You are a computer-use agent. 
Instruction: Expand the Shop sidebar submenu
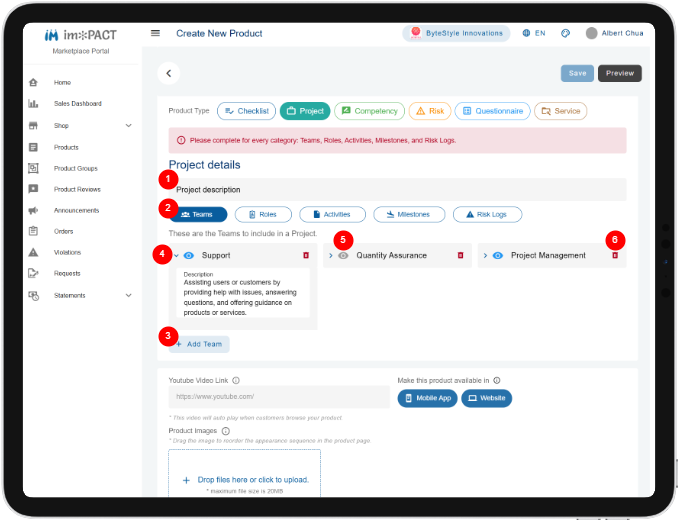[128, 126]
